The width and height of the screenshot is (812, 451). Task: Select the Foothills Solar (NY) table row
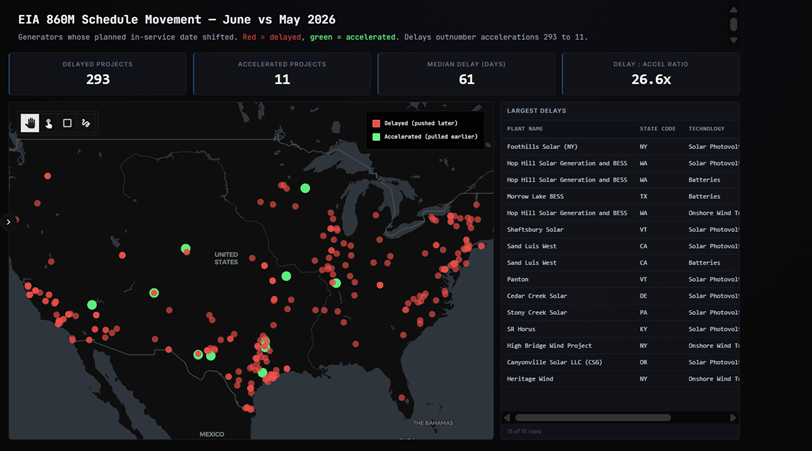pyautogui.click(x=620, y=147)
